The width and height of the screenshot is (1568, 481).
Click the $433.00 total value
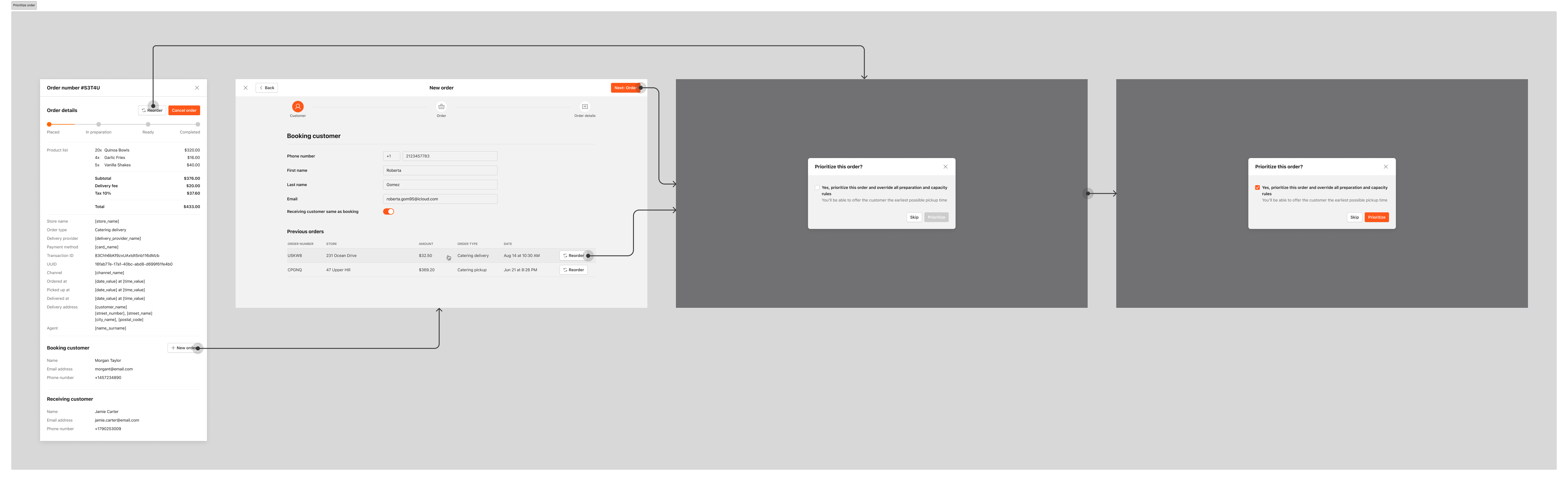pos(192,207)
